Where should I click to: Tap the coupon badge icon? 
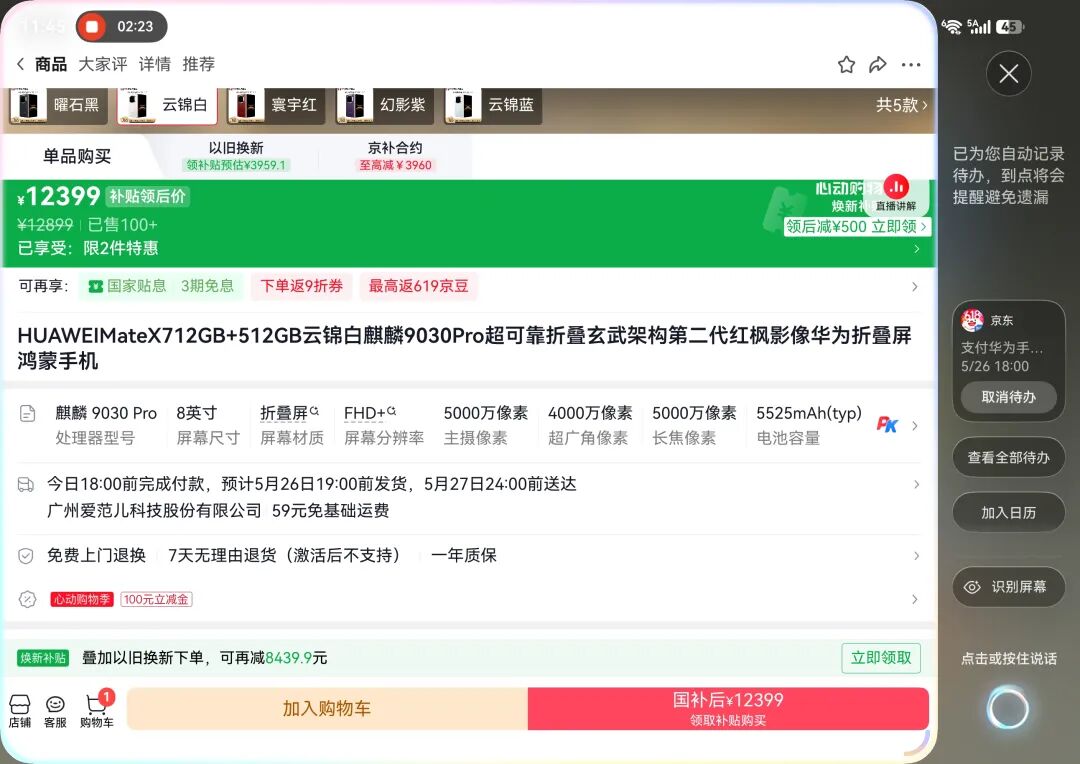pos(27,599)
